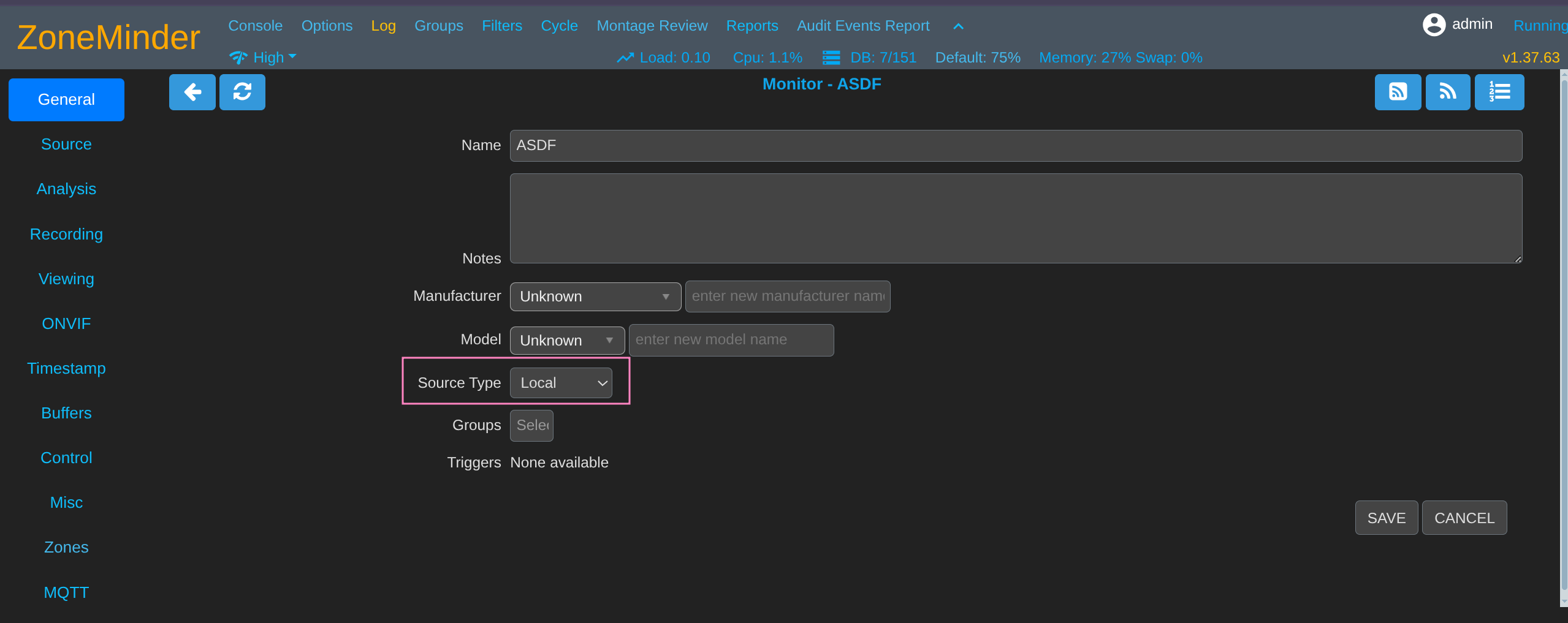Open the High bandwidth dropdown
1568x623 pixels.
click(264, 58)
